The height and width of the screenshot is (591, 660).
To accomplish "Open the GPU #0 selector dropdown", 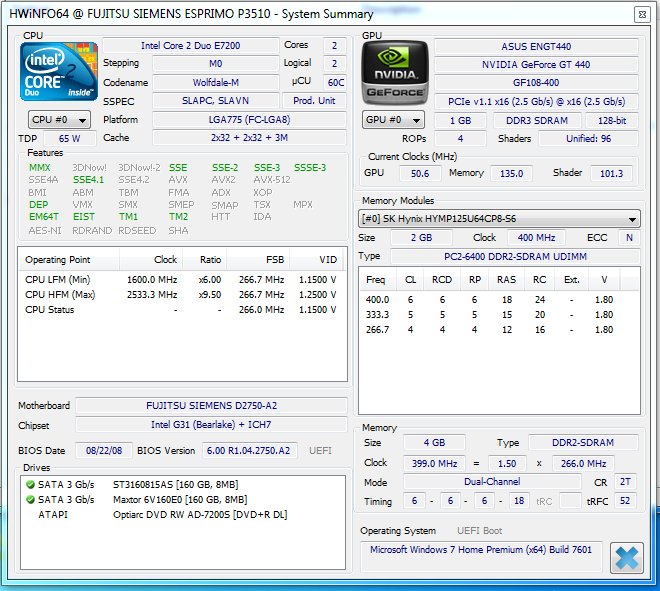I will (x=393, y=120).
